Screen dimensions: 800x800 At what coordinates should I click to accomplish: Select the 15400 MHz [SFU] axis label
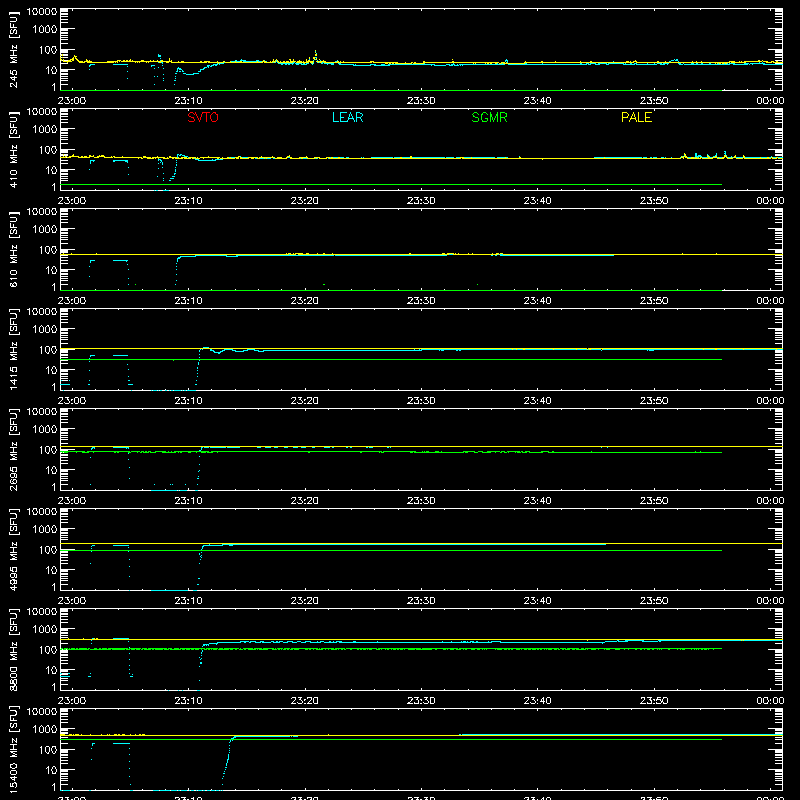click(13, 749)
